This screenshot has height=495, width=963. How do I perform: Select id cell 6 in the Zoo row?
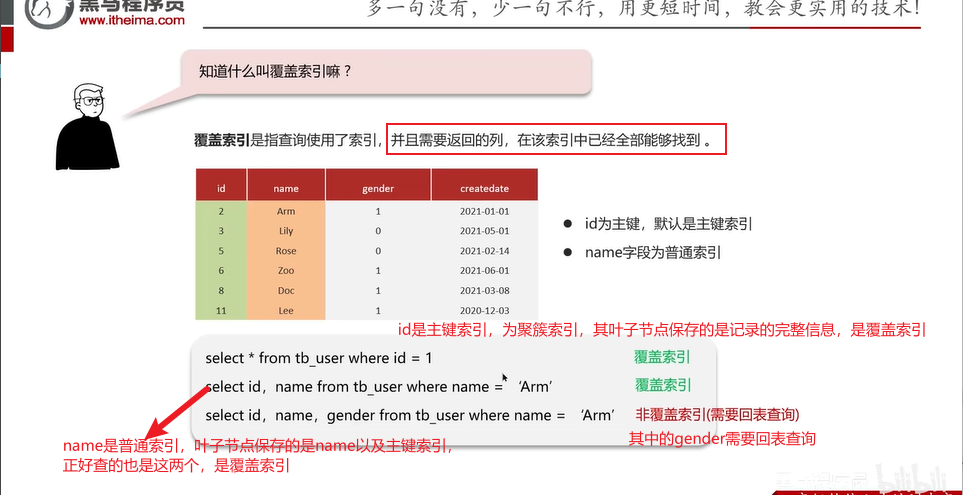click(221, 270)
